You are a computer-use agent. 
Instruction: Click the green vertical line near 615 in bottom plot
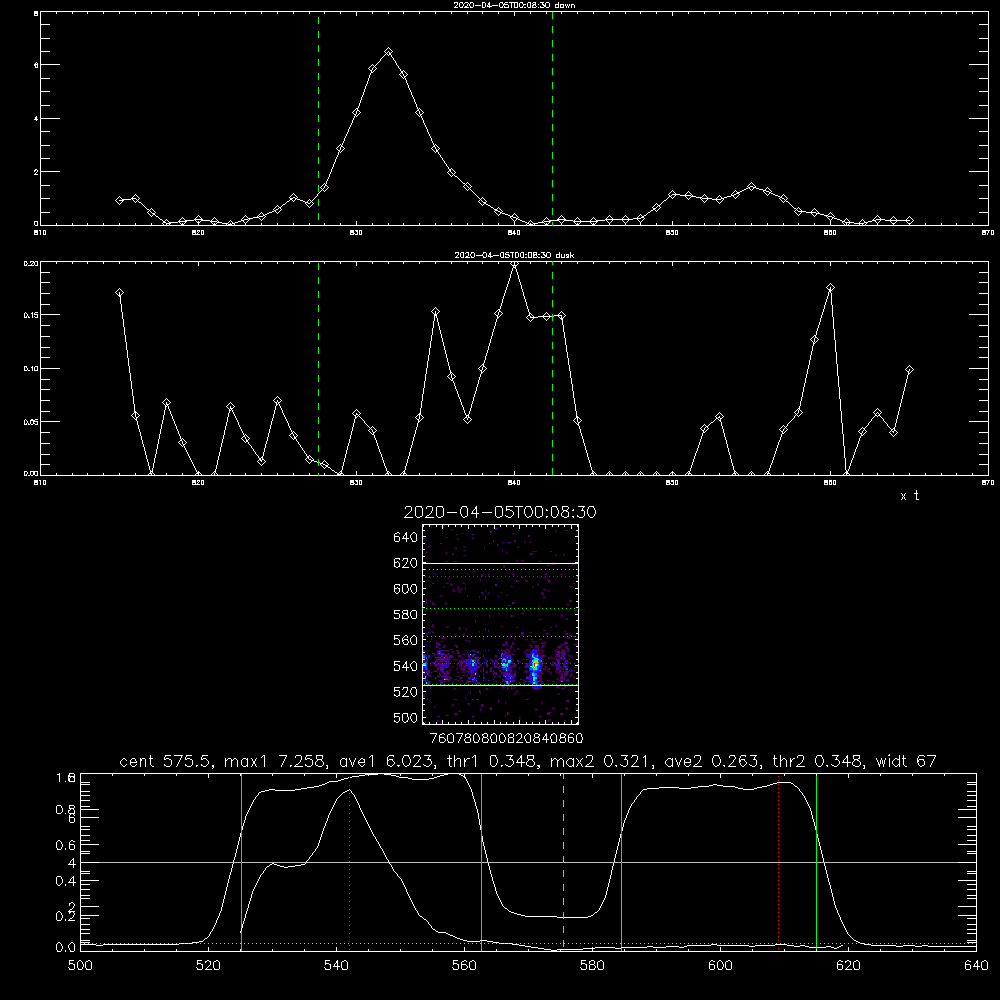point(816,861)
